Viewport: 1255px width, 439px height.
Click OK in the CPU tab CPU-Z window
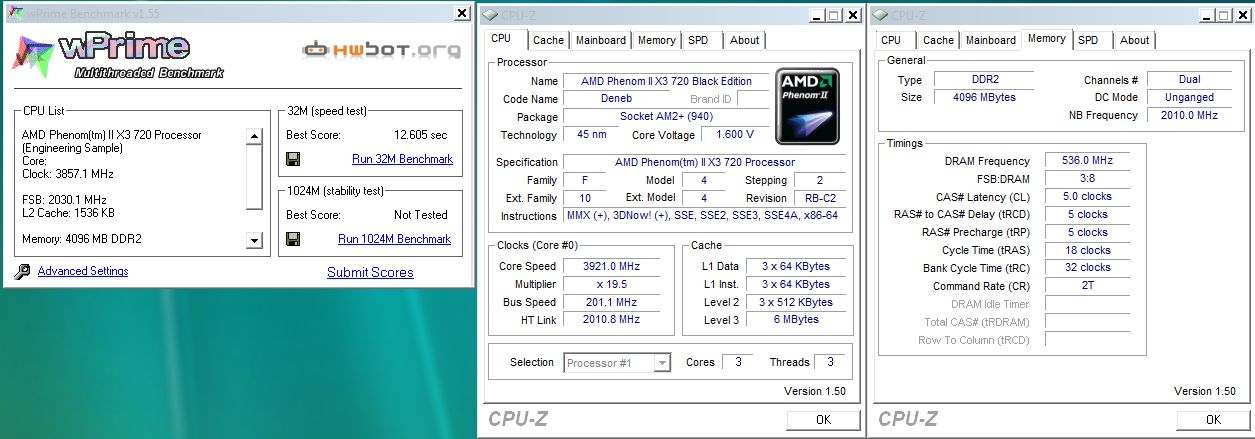(x=823, y=420)
